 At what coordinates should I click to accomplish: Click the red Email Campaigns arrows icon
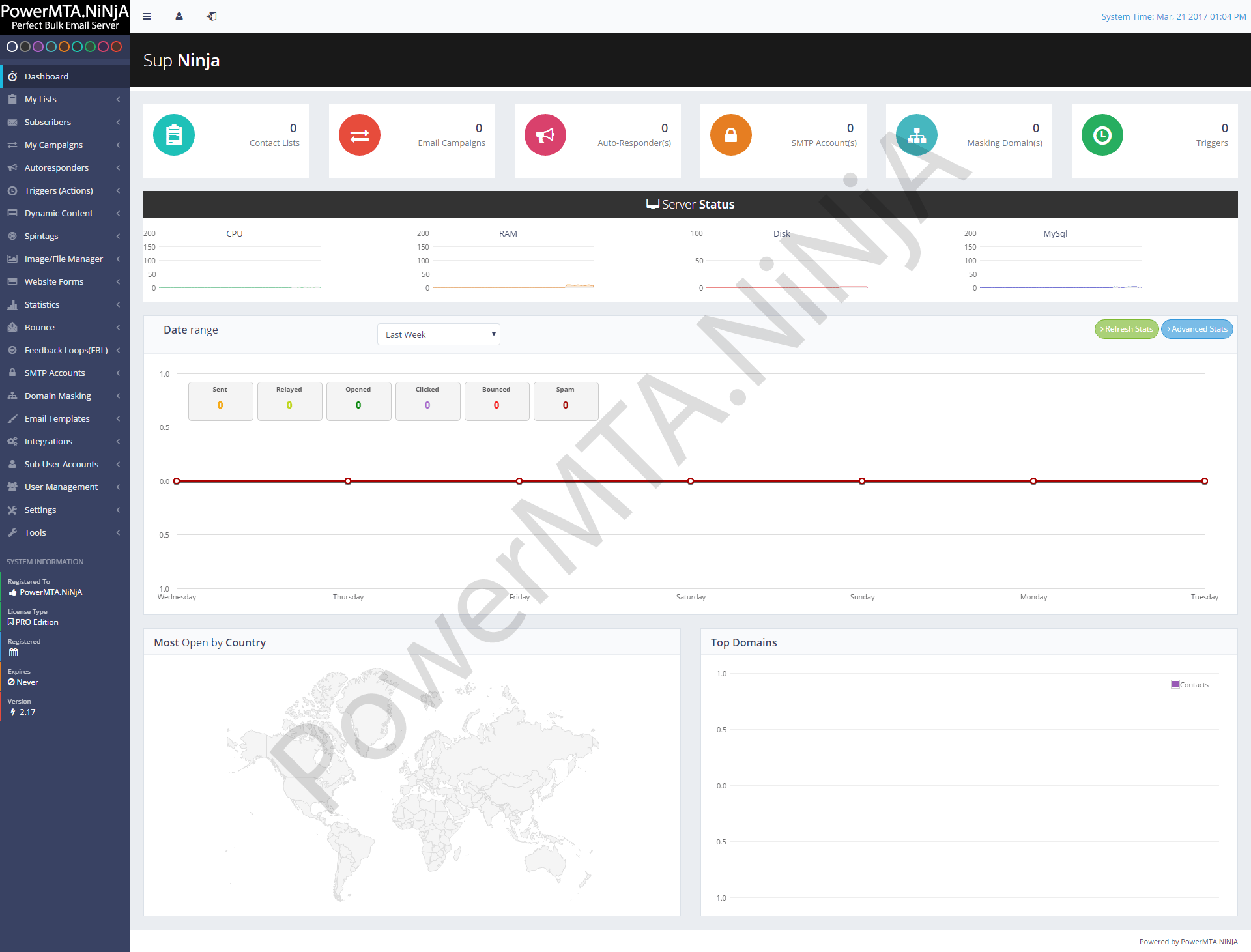tap(360, 135)
